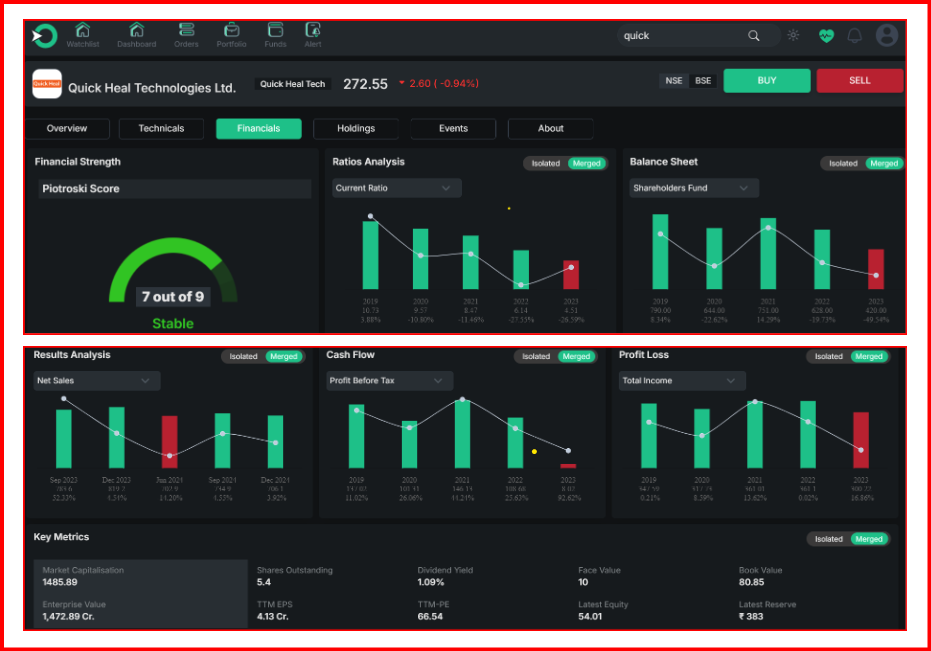This screenshot has height=651, width=931.
Task: Set Cash Flow to Merged
Action: tap(577, 356)
